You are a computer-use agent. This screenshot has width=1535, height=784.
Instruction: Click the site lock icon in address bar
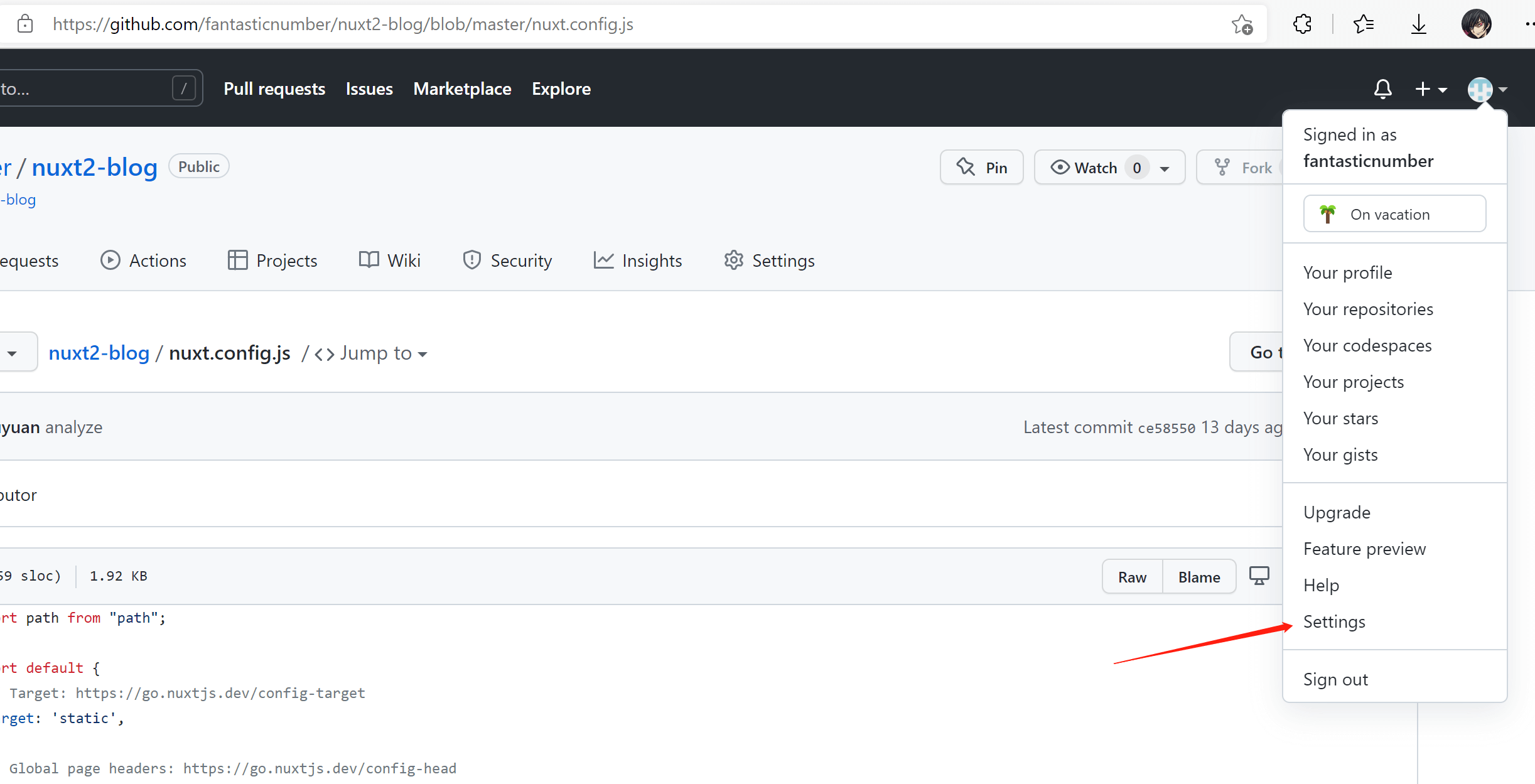point(25,24)
